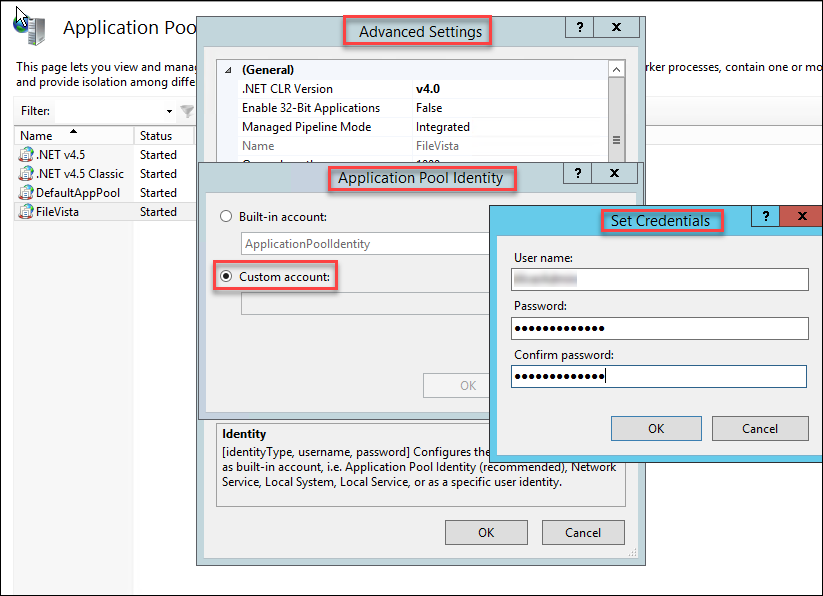Click the .NET v4.5 pool icon

click(x=26, y=155)
